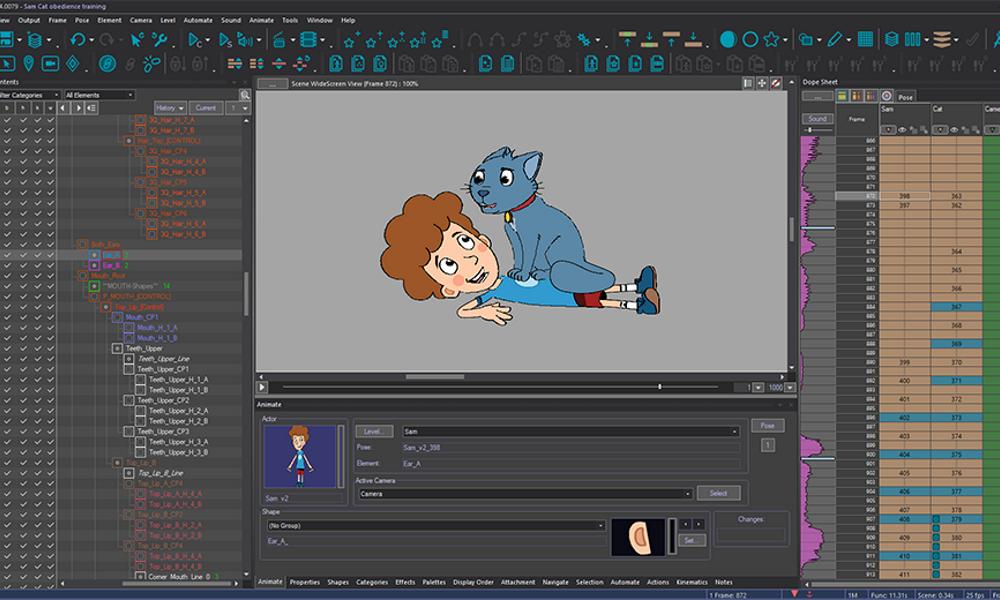1000x600 pixels.
Task: Click the filled circle shape icon
Action: coord(727,40)
